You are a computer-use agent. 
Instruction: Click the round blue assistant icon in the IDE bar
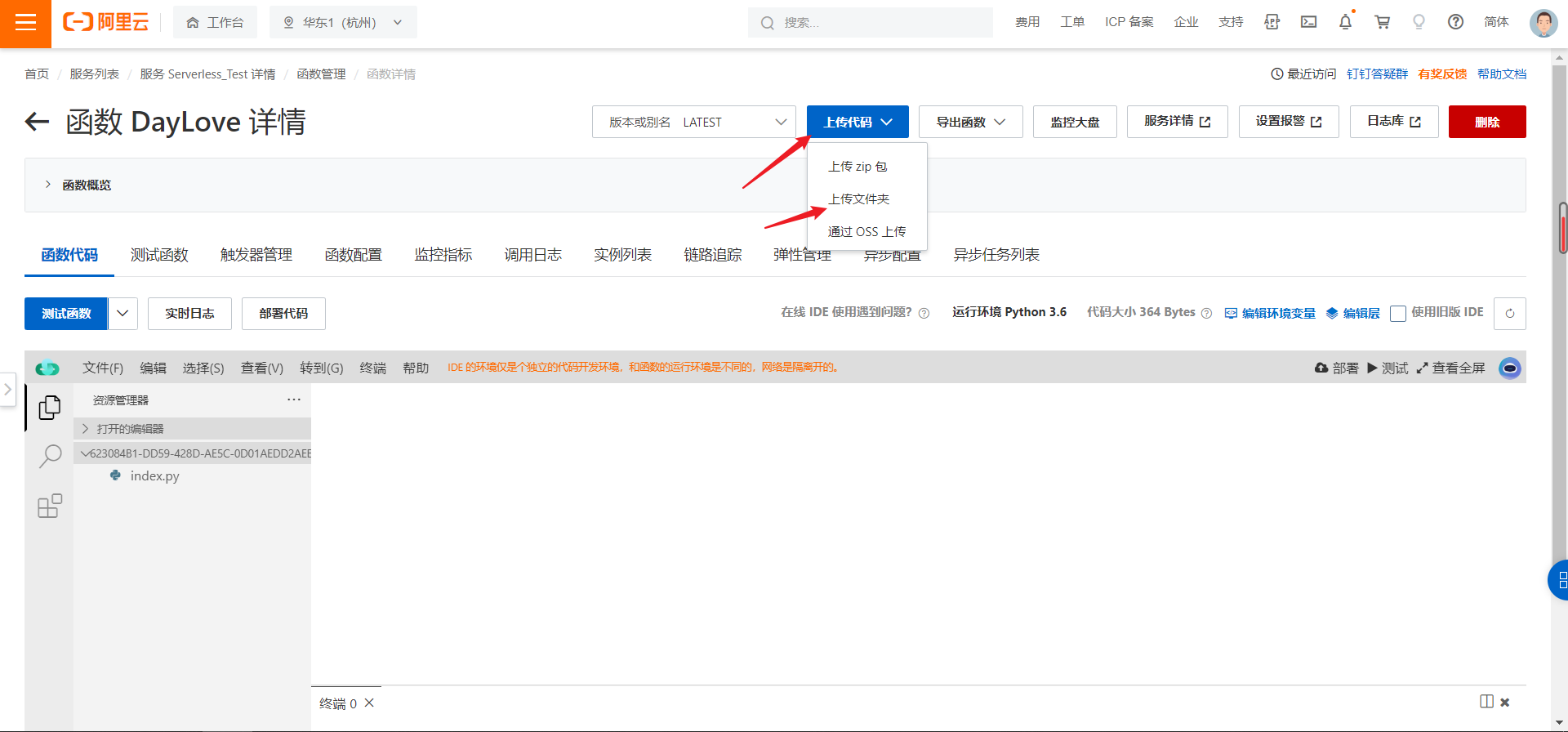coord(1510,368)
